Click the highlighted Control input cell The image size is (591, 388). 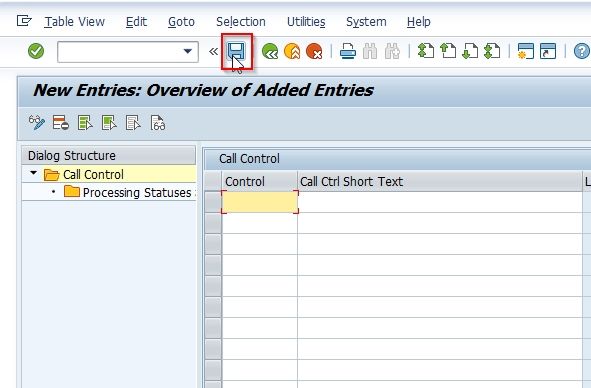pyautogui.click(x=260, y=202)
